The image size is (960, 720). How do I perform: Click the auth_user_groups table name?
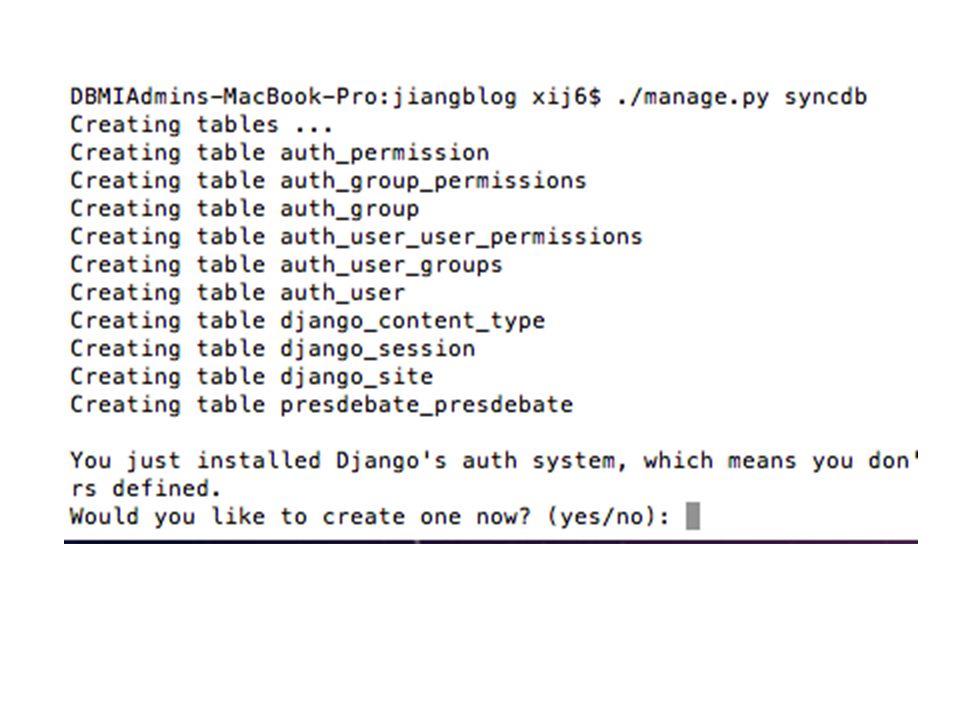click(391, 265)
